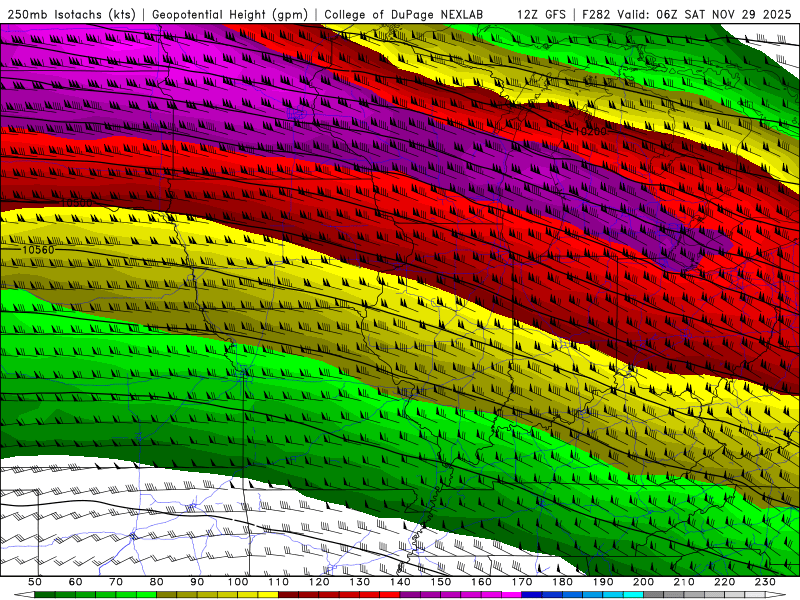Viewport: 800px width, 600px height.
Task: Click the 60 value on color scale
Action: [x=75, y=582]
